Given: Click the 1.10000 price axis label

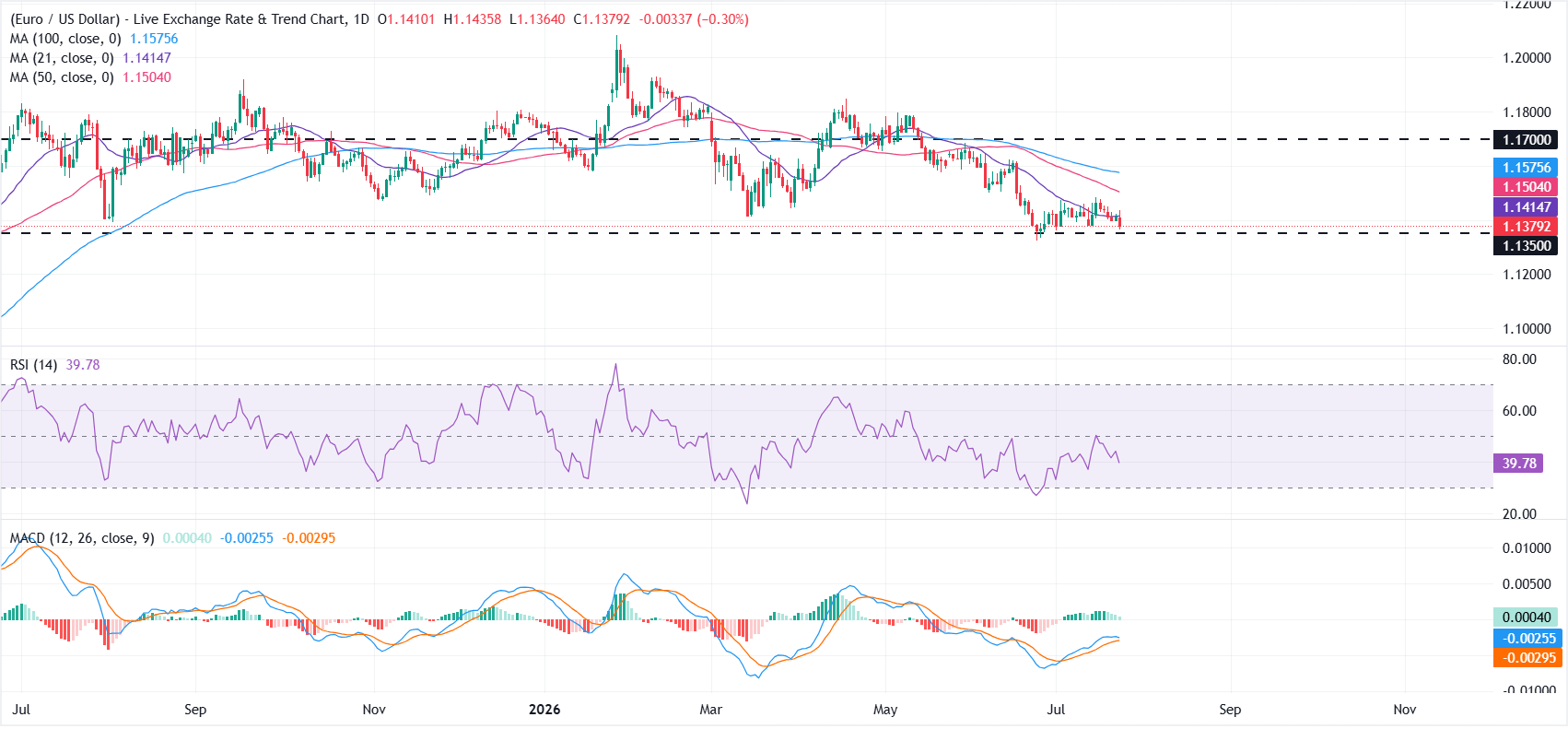Looking at the screenshot, I should (x=1527, y=329).
